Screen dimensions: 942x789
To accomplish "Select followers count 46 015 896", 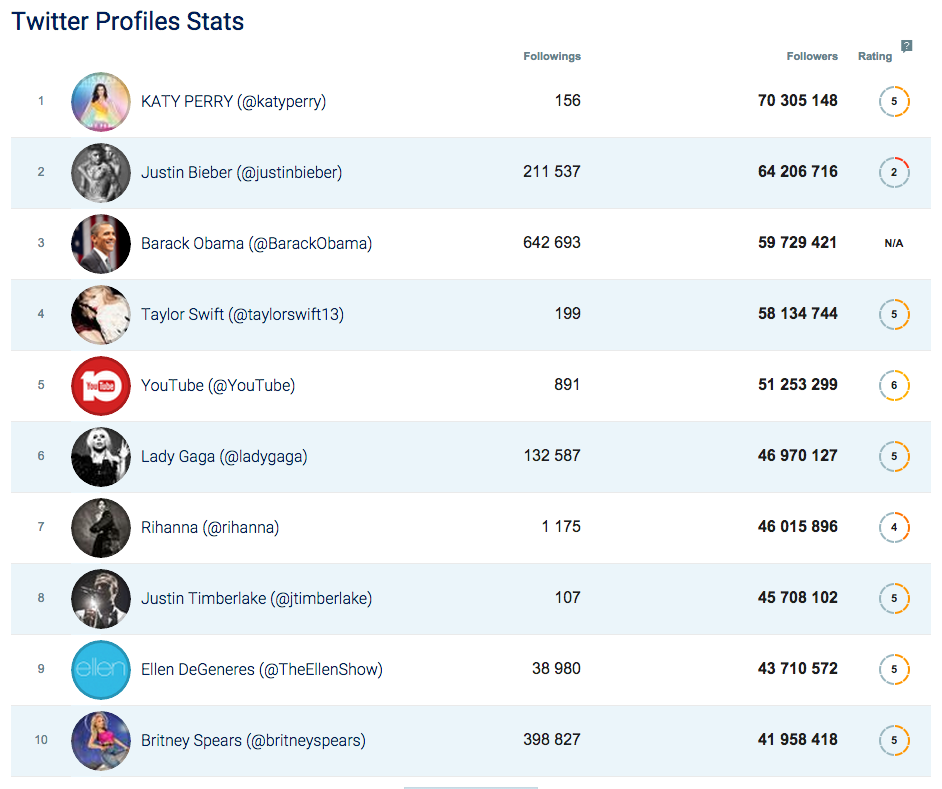I will (798, 526).
